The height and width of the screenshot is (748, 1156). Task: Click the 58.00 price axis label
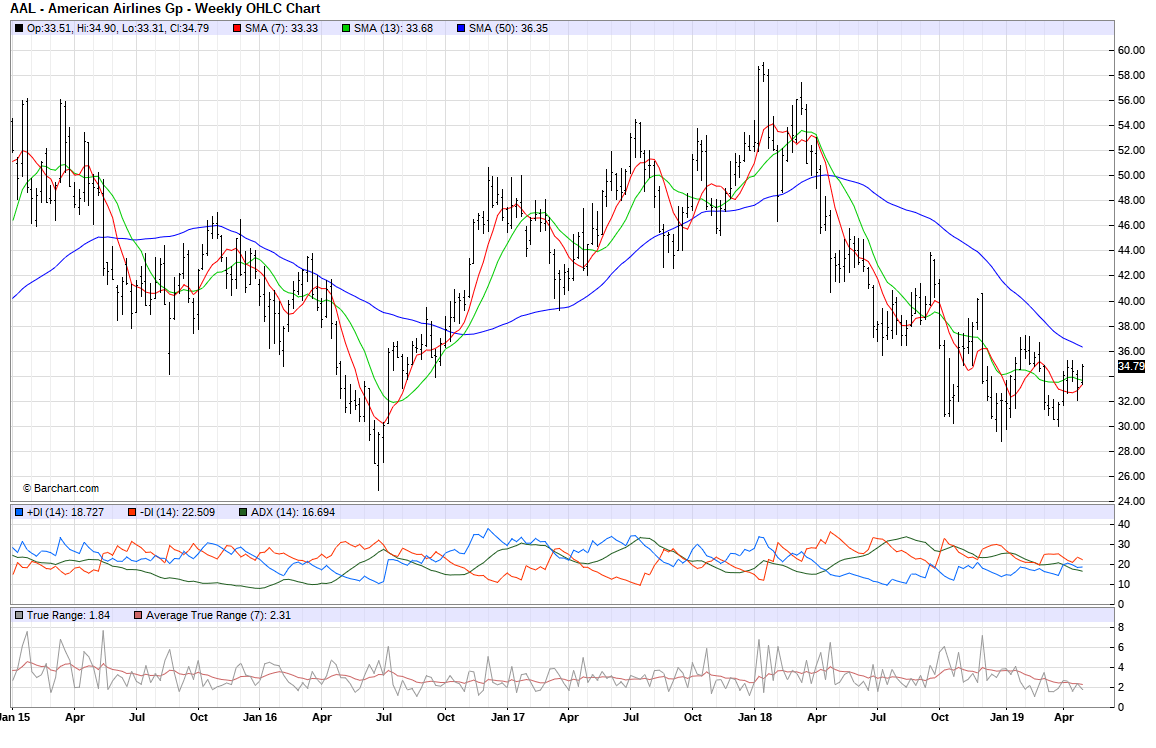[1132, 76]
